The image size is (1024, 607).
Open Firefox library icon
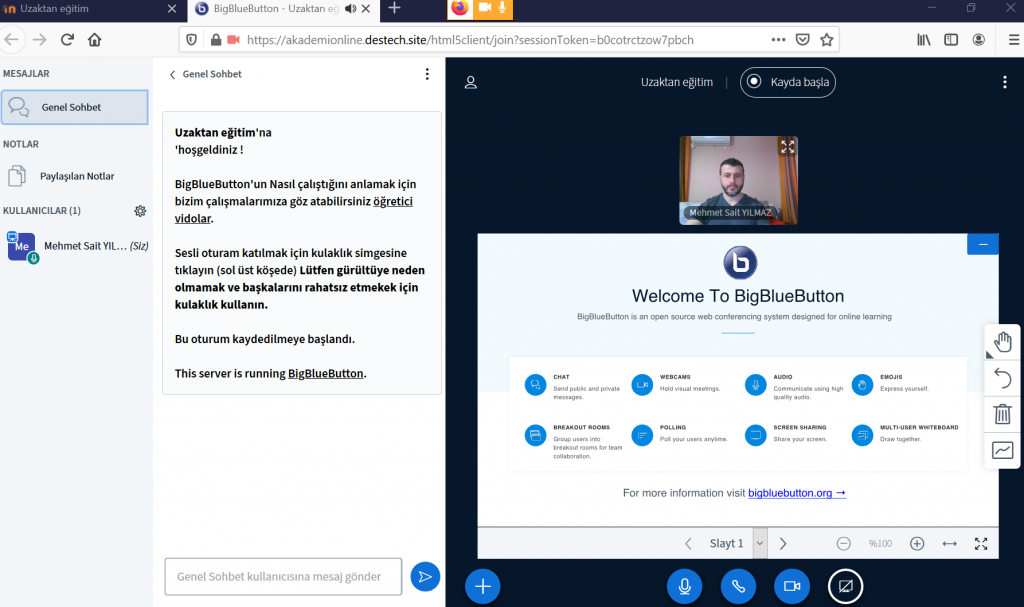[x=923, y=40]
